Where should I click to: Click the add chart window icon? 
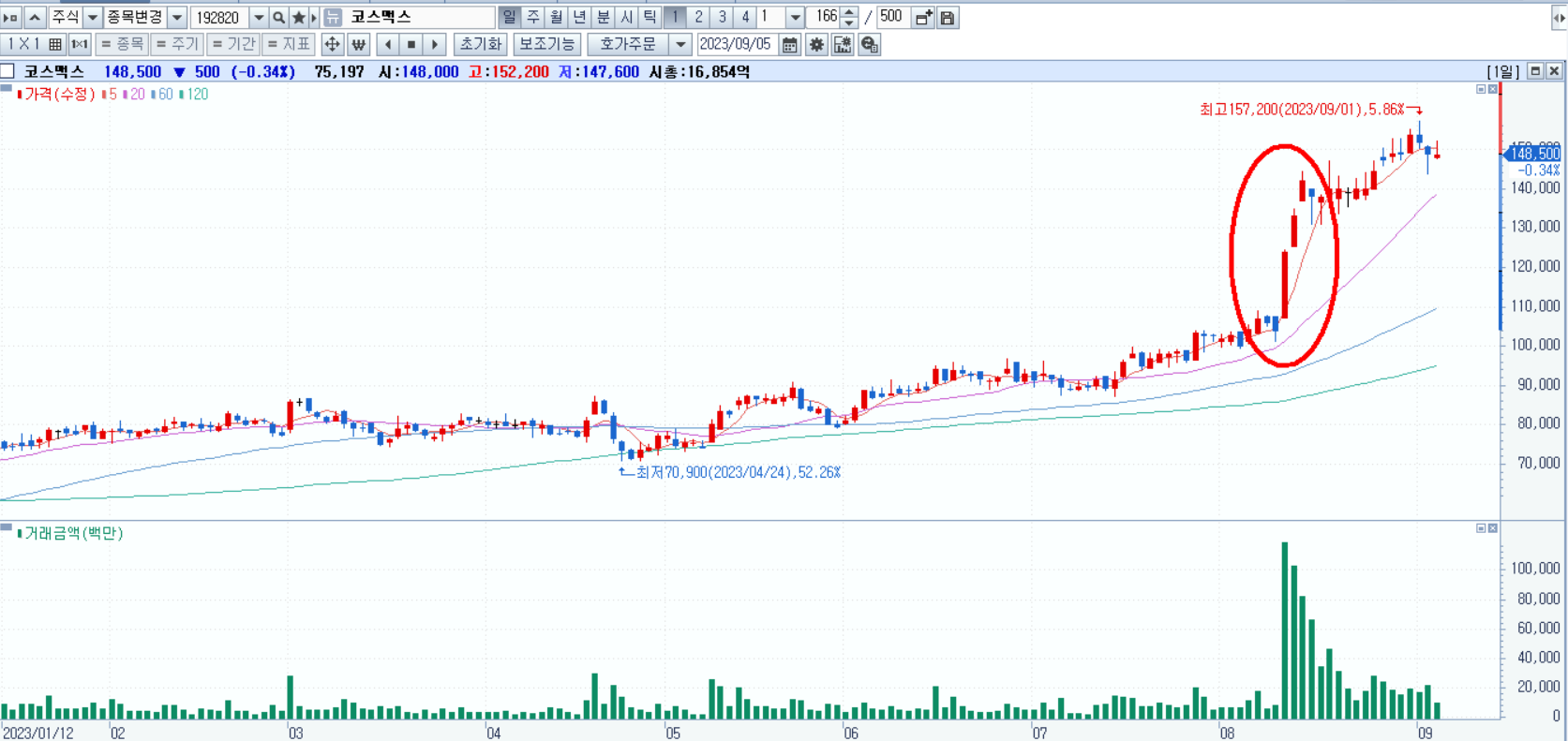923,18
